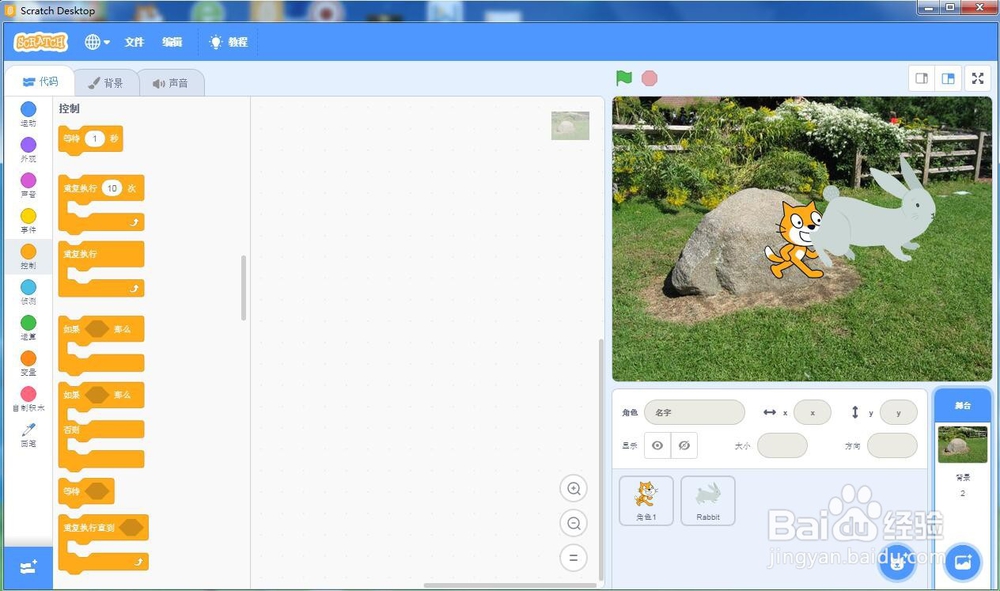Reset workspace zoom with equals button
This screenshot has height=591, width=1000.
[573, 558]
